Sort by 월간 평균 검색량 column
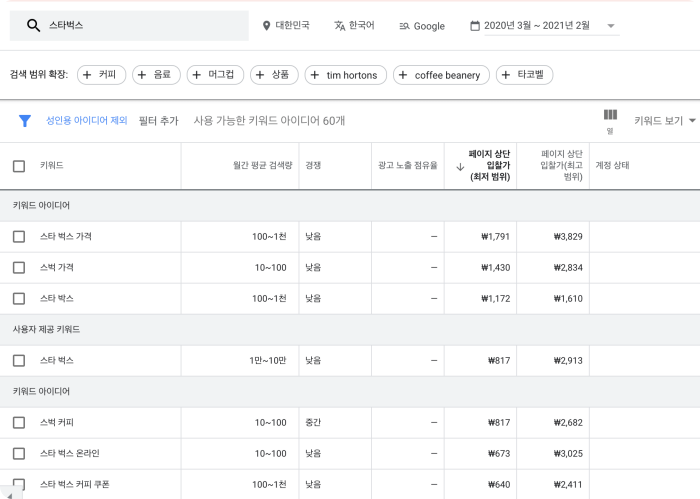This screenshot has width=700, height=499. coord(262,165)
